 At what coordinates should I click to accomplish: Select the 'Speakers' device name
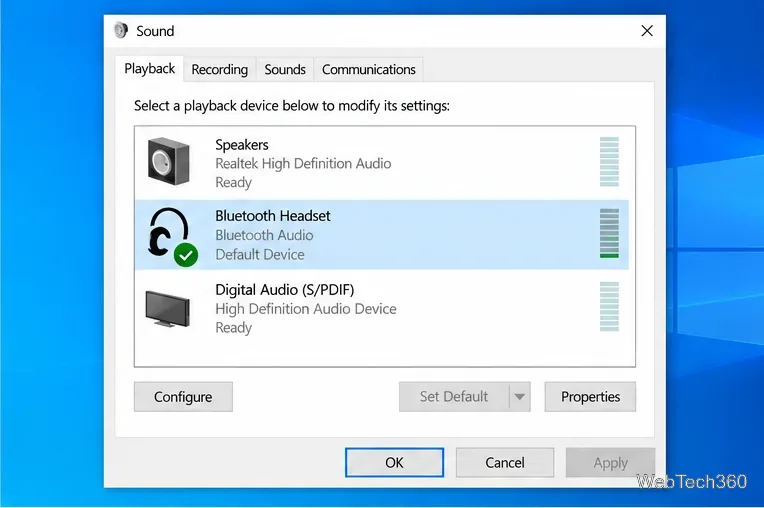(x=242, y=145)
